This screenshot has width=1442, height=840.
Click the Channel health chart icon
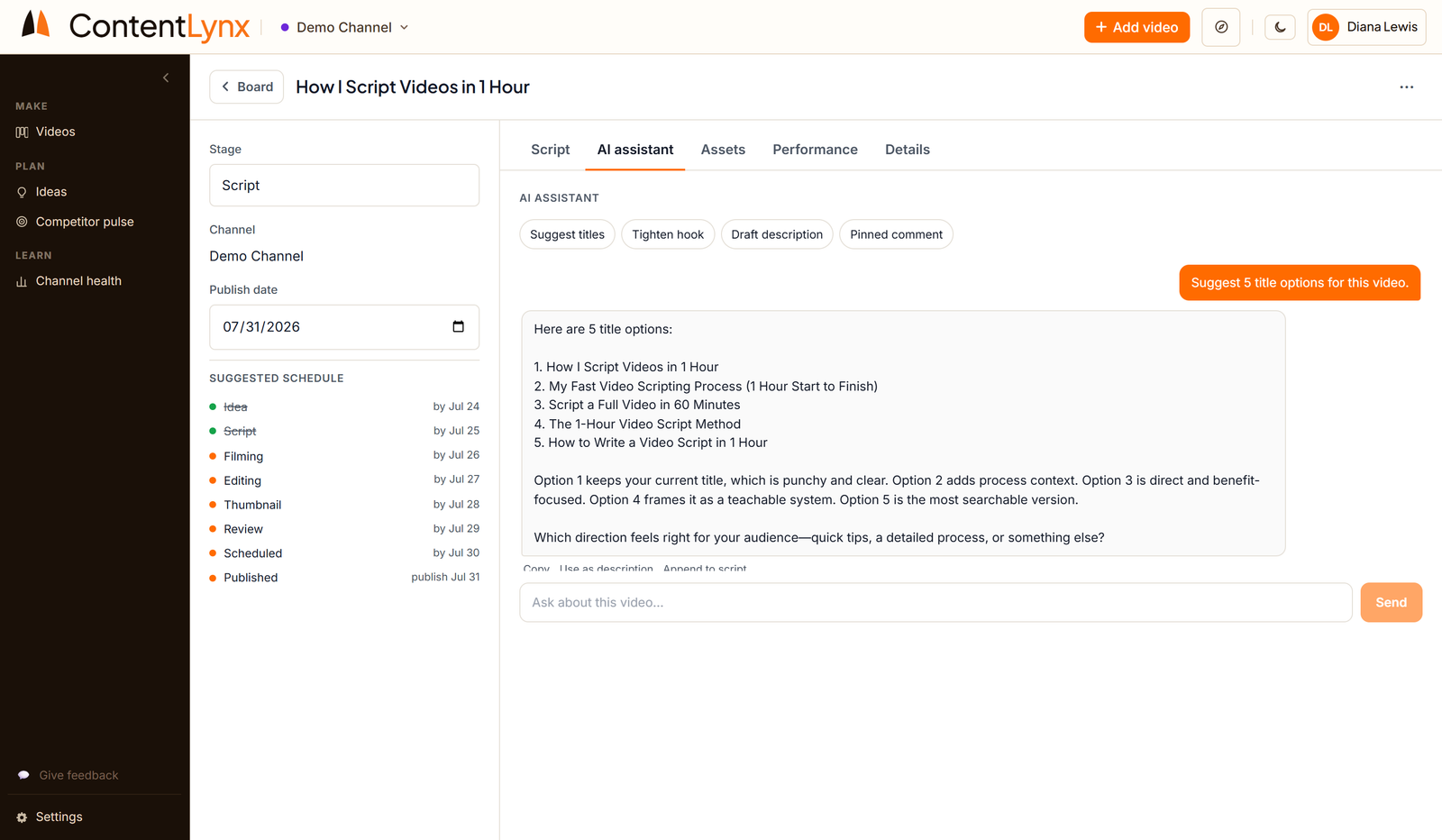(22, 281)
